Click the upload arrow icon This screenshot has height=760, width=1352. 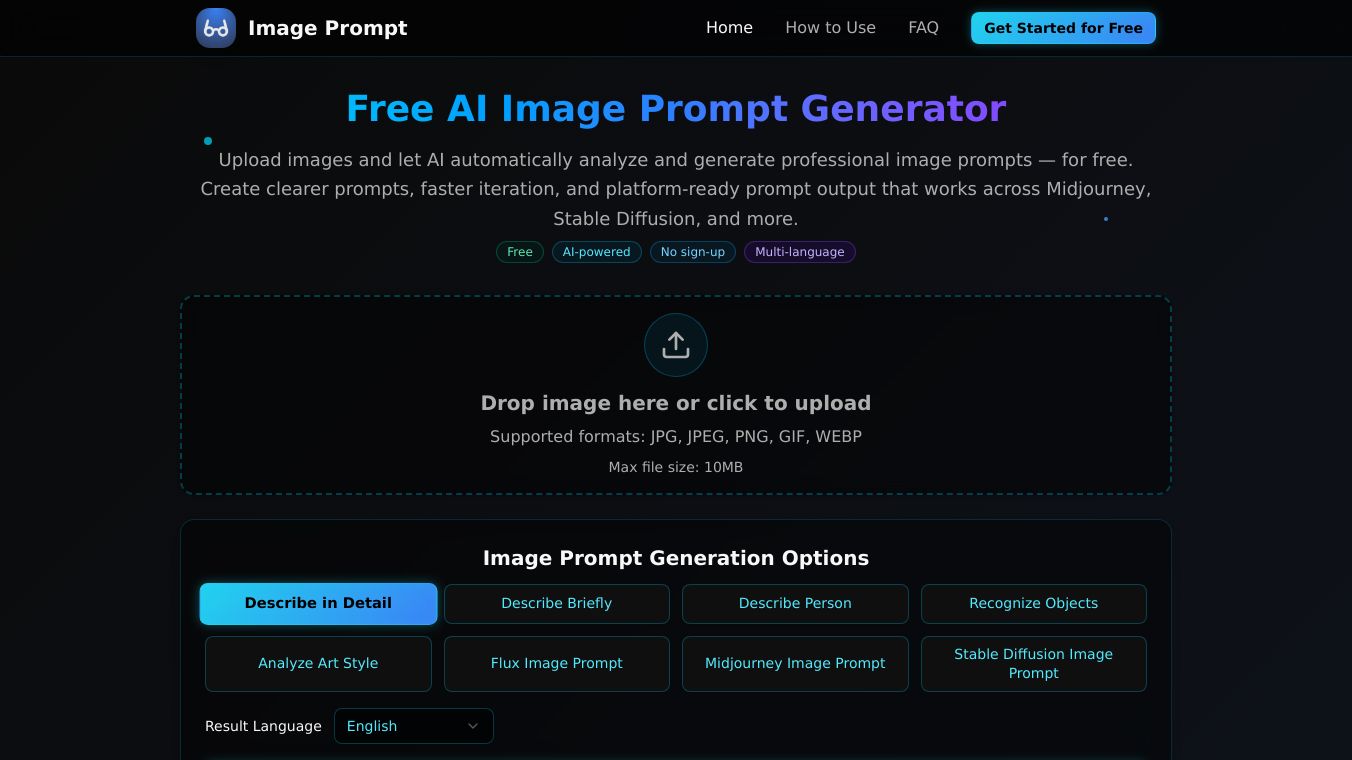coord(676,345)
